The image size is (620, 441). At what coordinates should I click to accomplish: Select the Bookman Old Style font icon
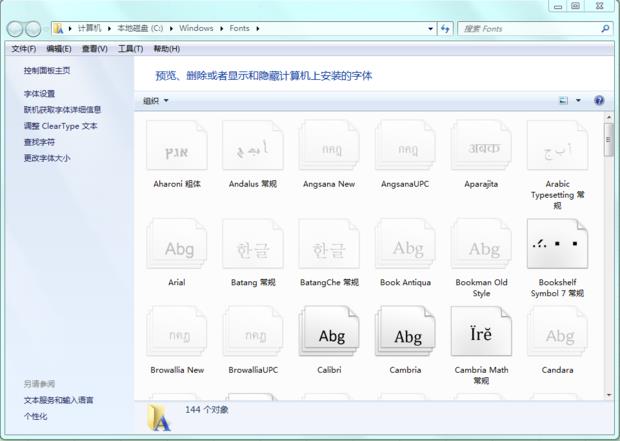click(x=481, y=244)
